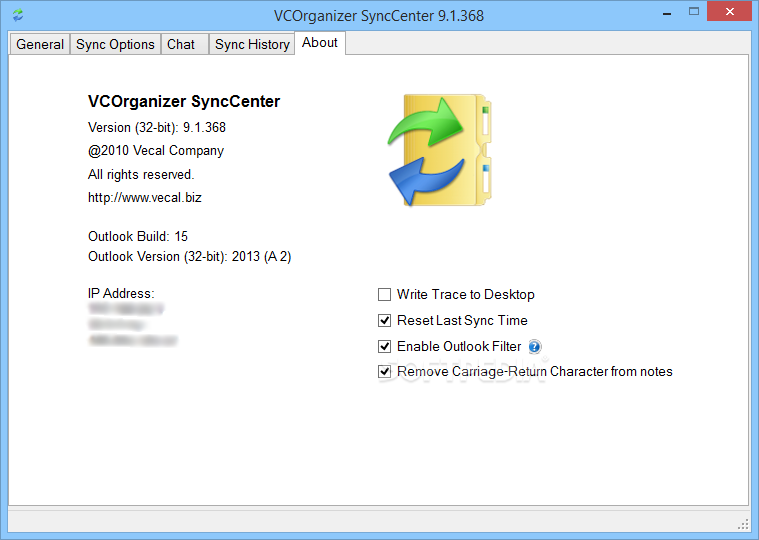
Task: Click 'Outlook Version (32-bit): 2013 (A 2)' text
Action: tap(189, 256)
